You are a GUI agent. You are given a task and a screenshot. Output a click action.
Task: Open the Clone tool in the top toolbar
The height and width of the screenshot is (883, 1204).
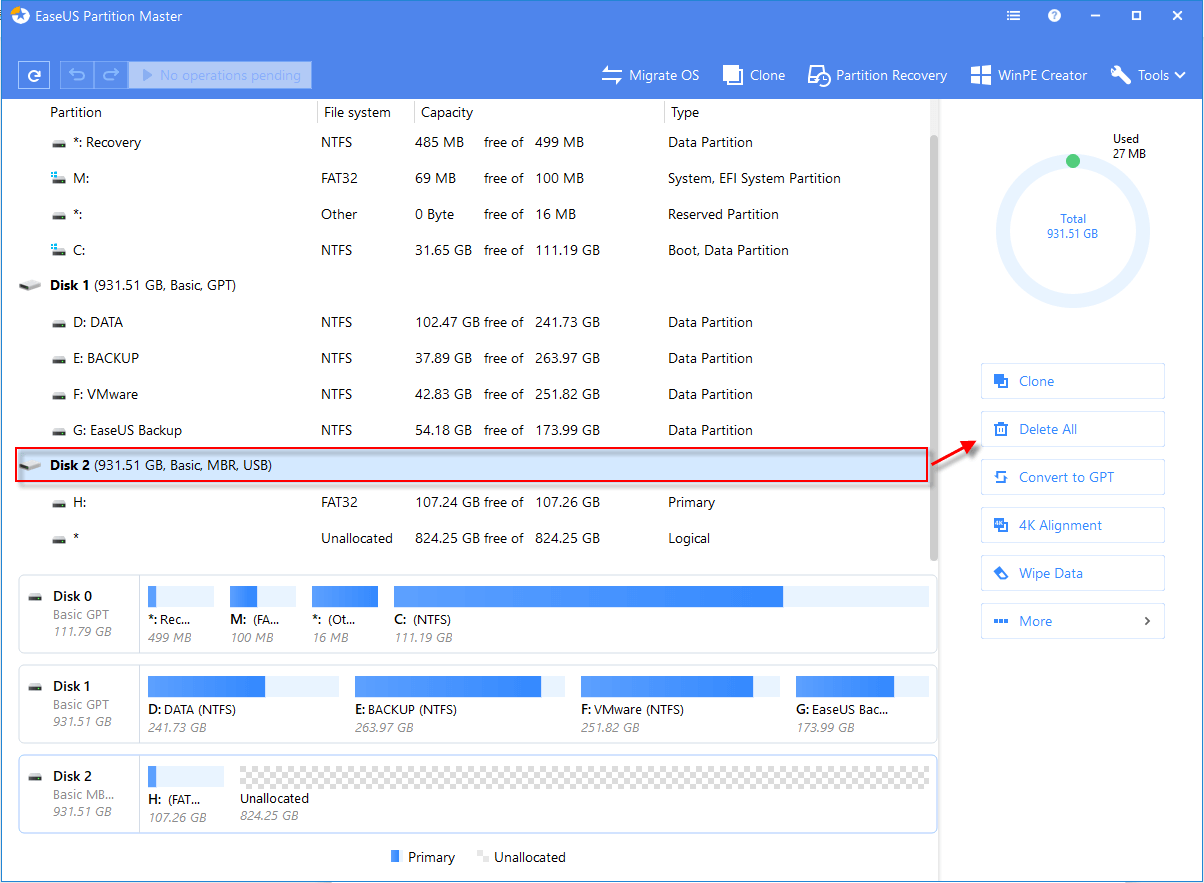pyautogui.click(x=754, y=75)
